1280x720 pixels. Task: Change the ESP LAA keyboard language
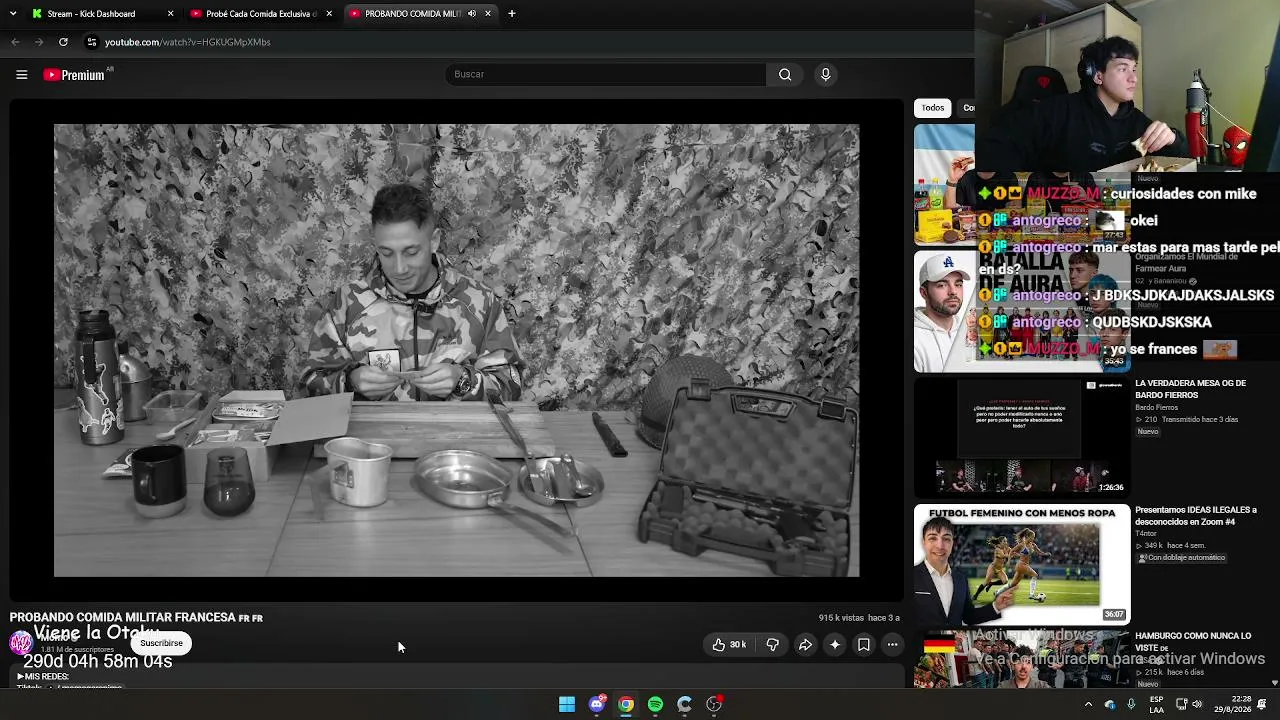click(1156, 704)
